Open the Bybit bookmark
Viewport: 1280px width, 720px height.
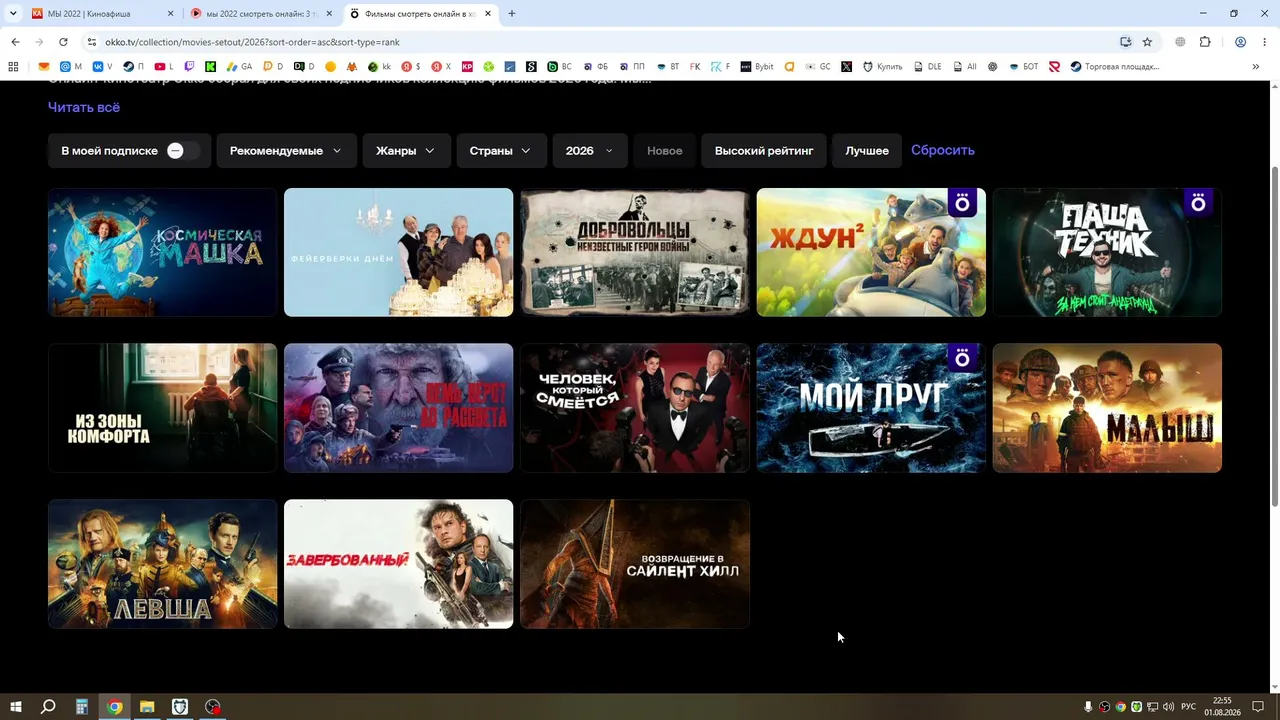pos(757,67)
